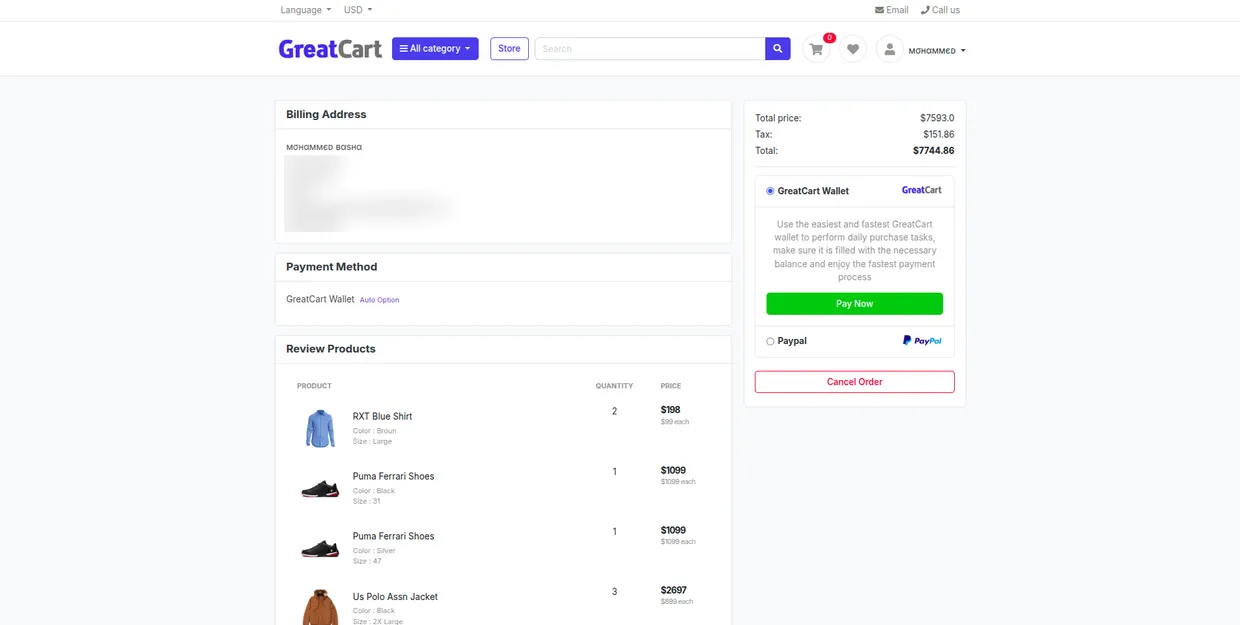Open the Language dropdown

click(306, 10)
